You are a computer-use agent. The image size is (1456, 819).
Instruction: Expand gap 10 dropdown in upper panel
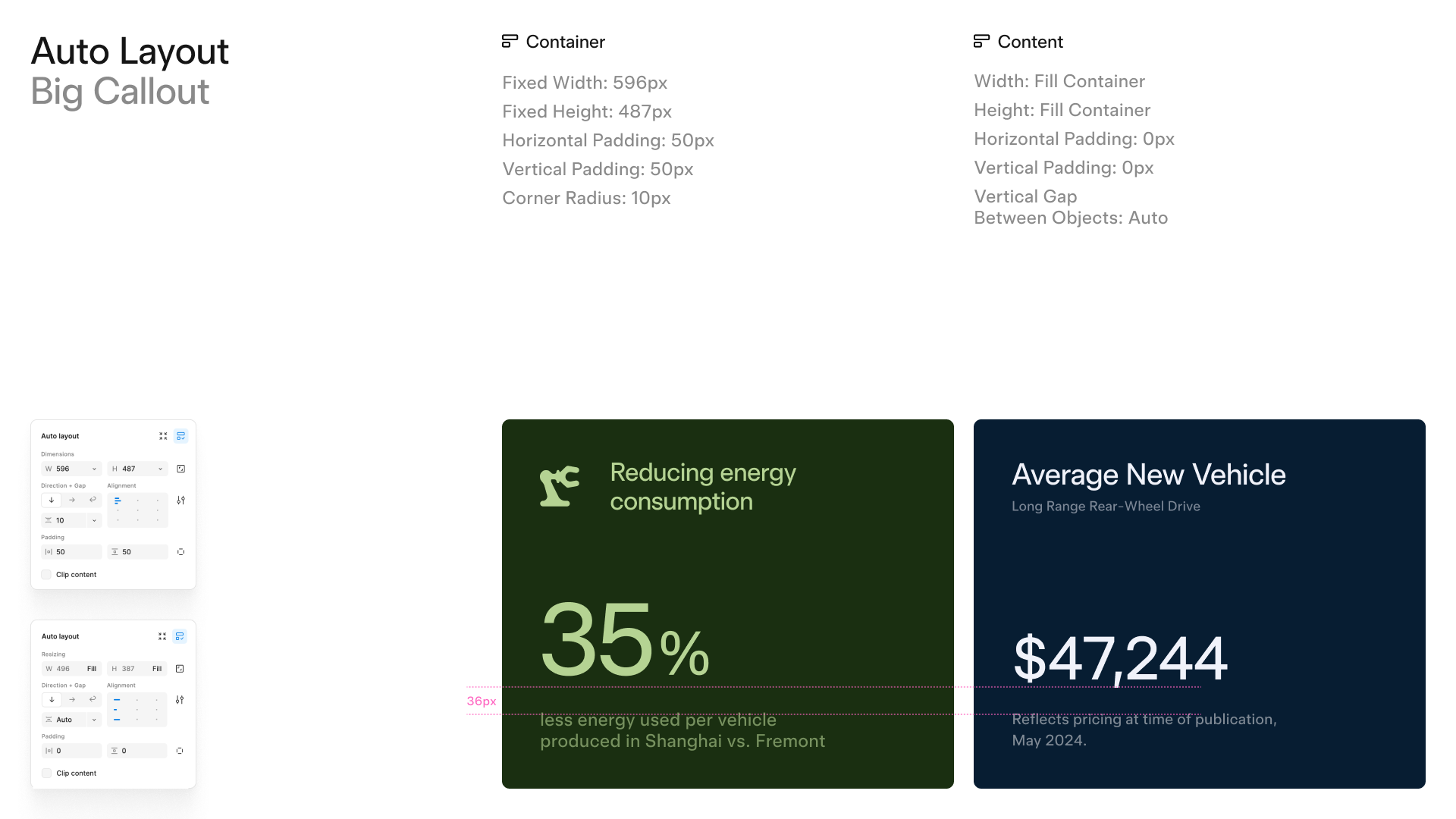pos(94,520)
